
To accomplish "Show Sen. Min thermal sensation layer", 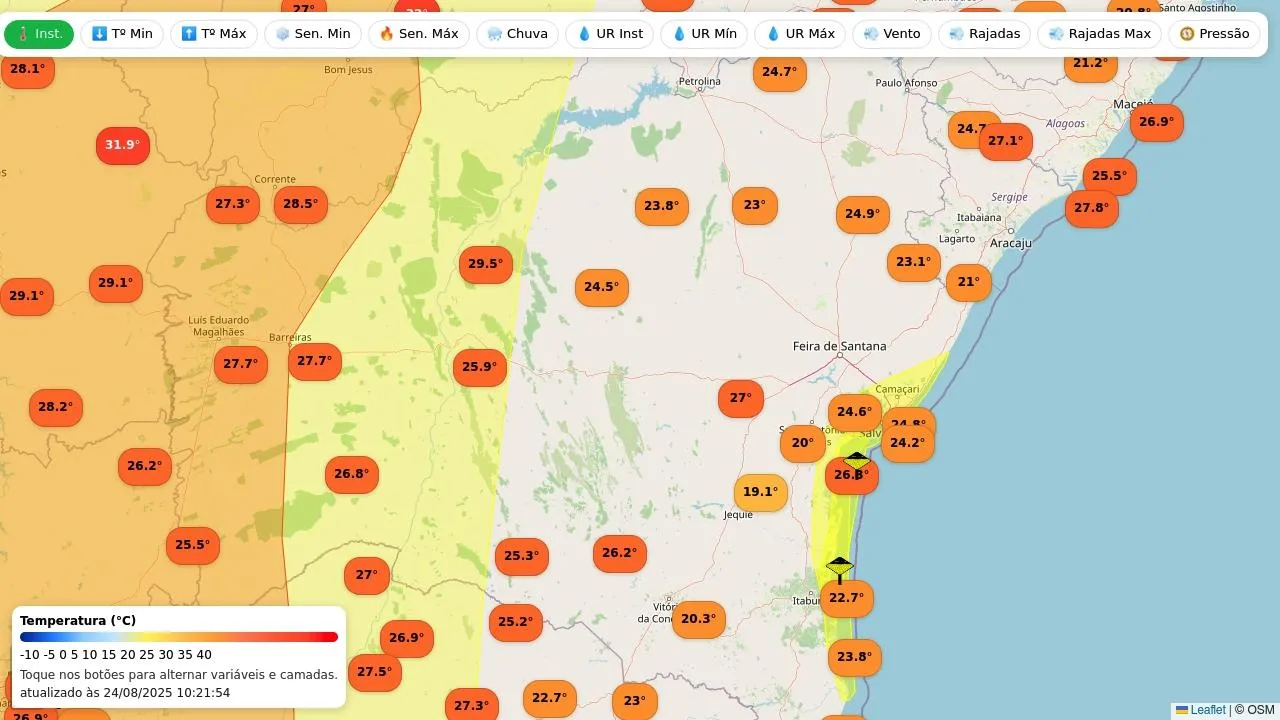I will coord(312,34).
